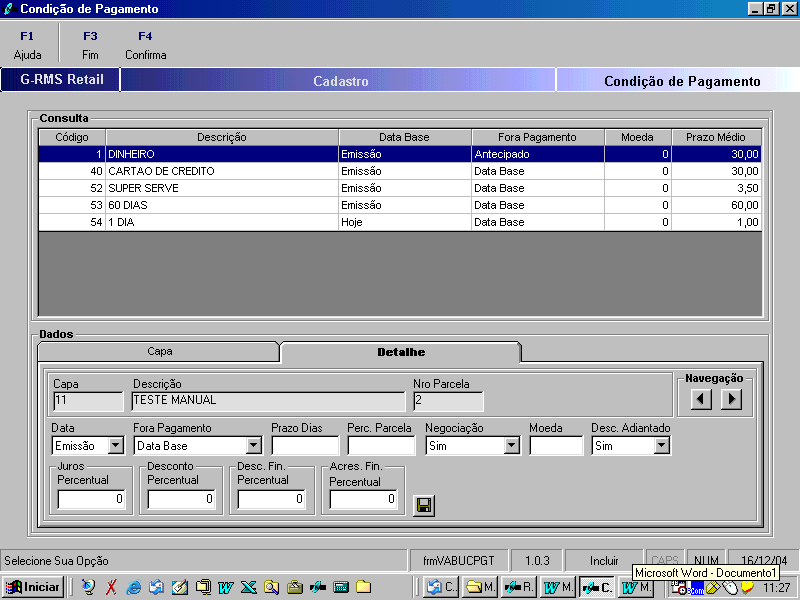Open the Fora Pagamento dropdown
Screen dimensions: 800x600
tap(254, 446)
